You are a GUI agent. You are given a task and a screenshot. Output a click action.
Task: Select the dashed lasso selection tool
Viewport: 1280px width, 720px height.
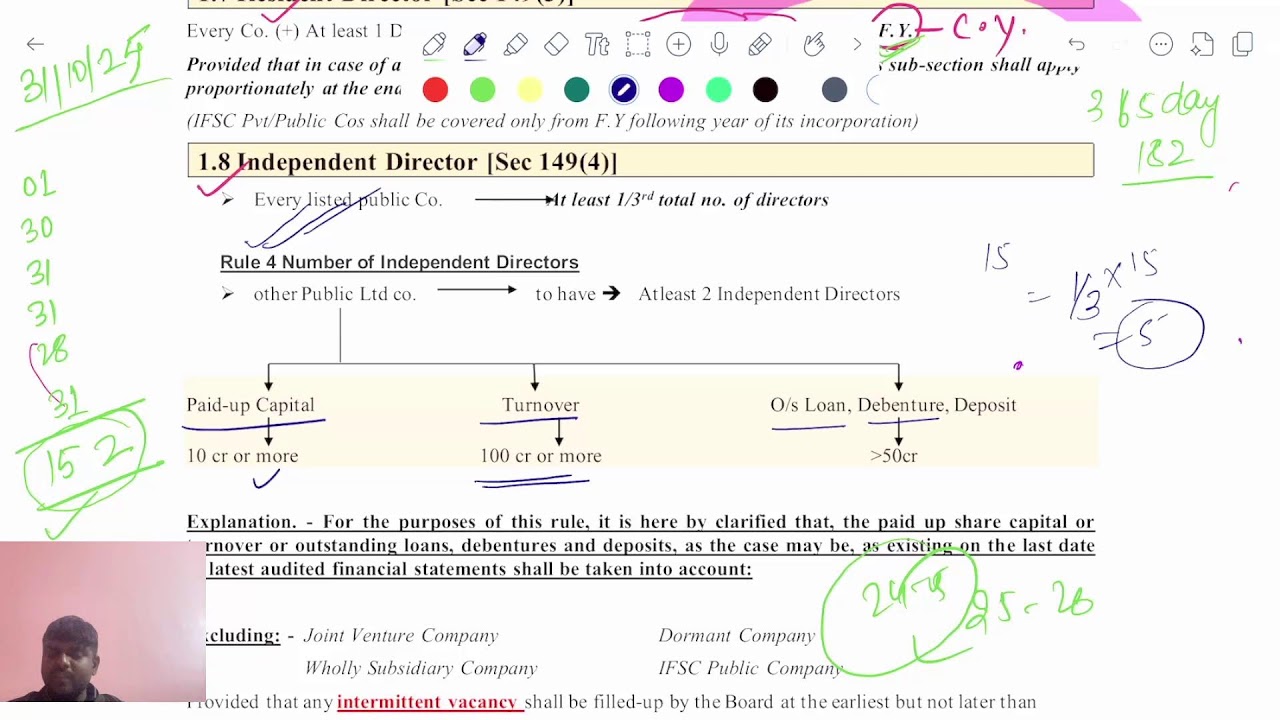(x=637, y=44)
